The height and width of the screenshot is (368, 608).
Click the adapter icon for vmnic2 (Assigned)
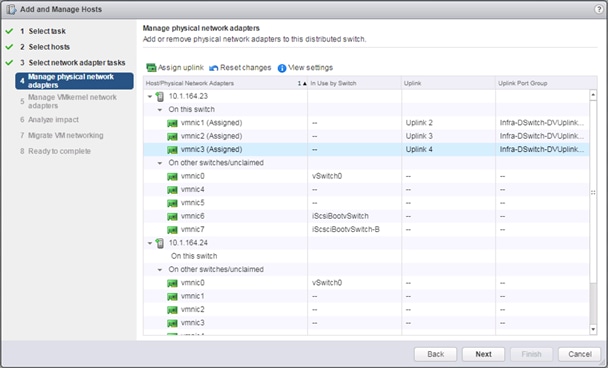(172, 136)
